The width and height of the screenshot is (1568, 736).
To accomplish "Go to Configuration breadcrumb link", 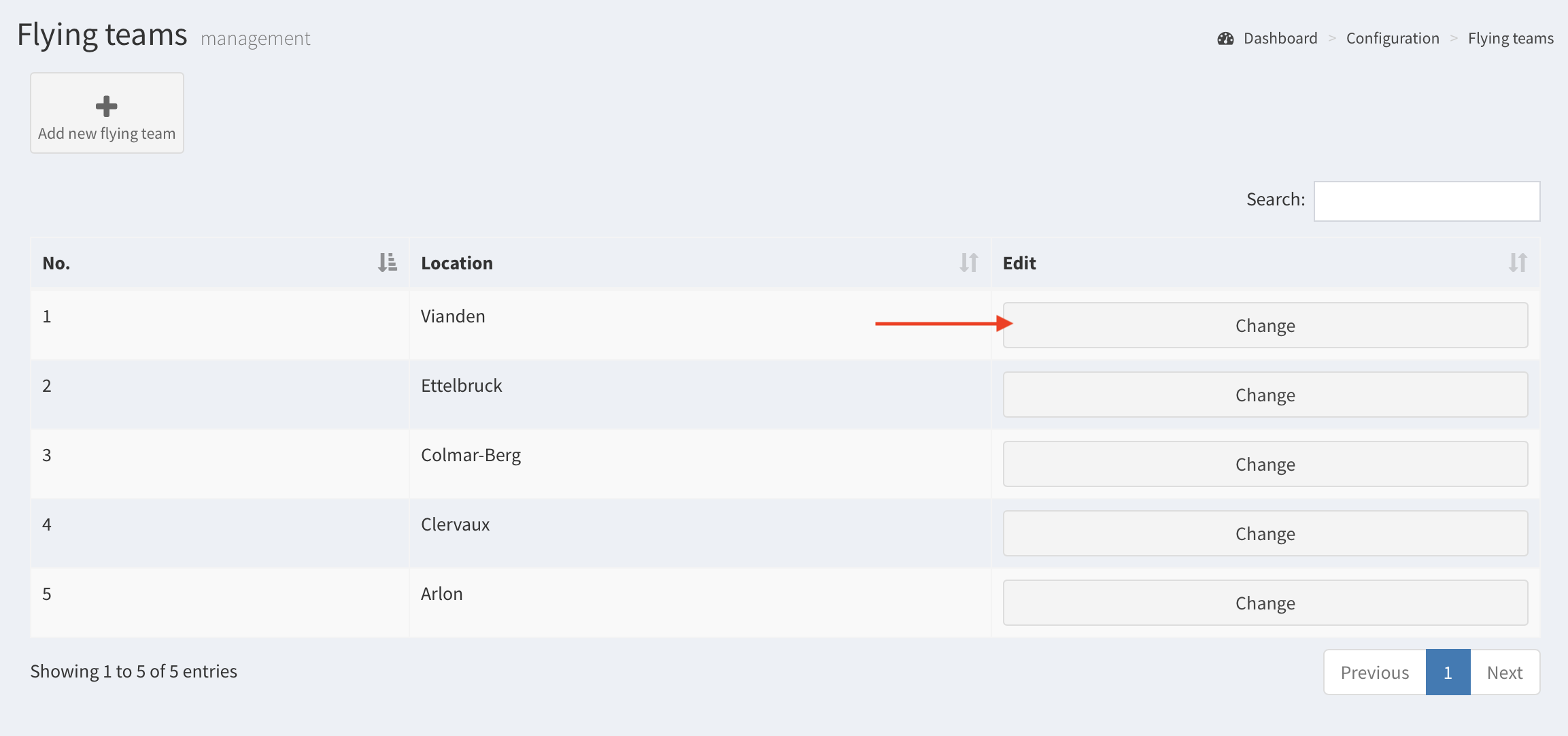I will [x=1393, y=39].
